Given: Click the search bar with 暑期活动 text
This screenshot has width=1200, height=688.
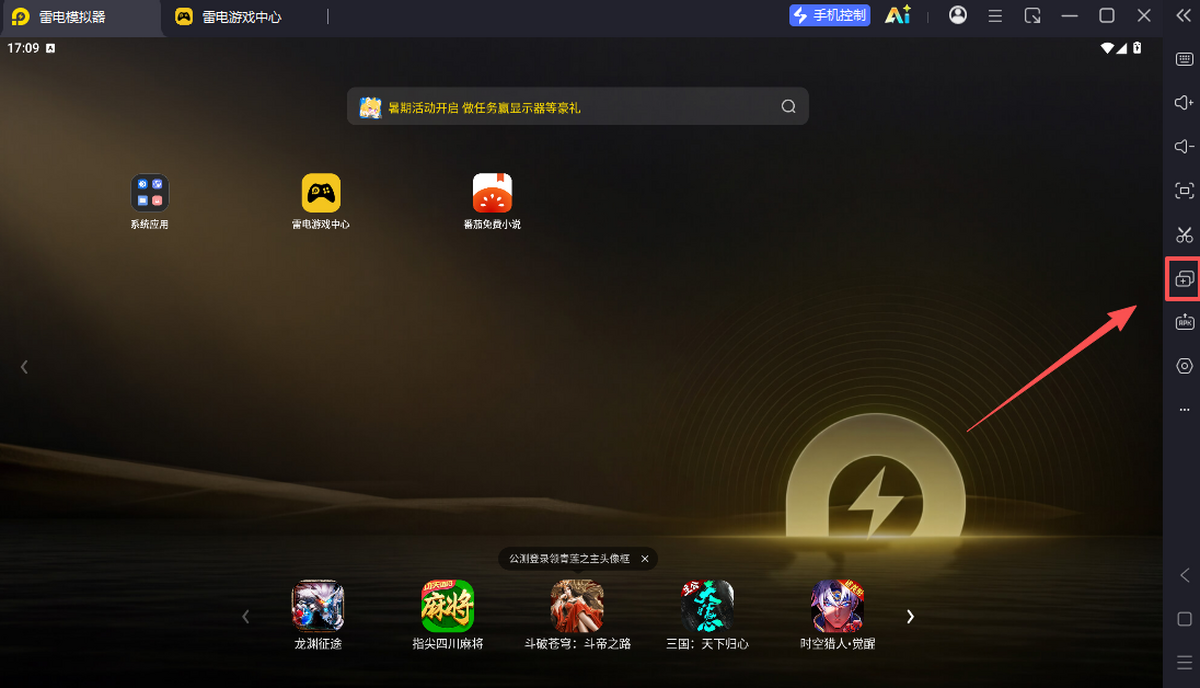Looking at the screenshot, I should pyautogui.click(x=578, y=106).
